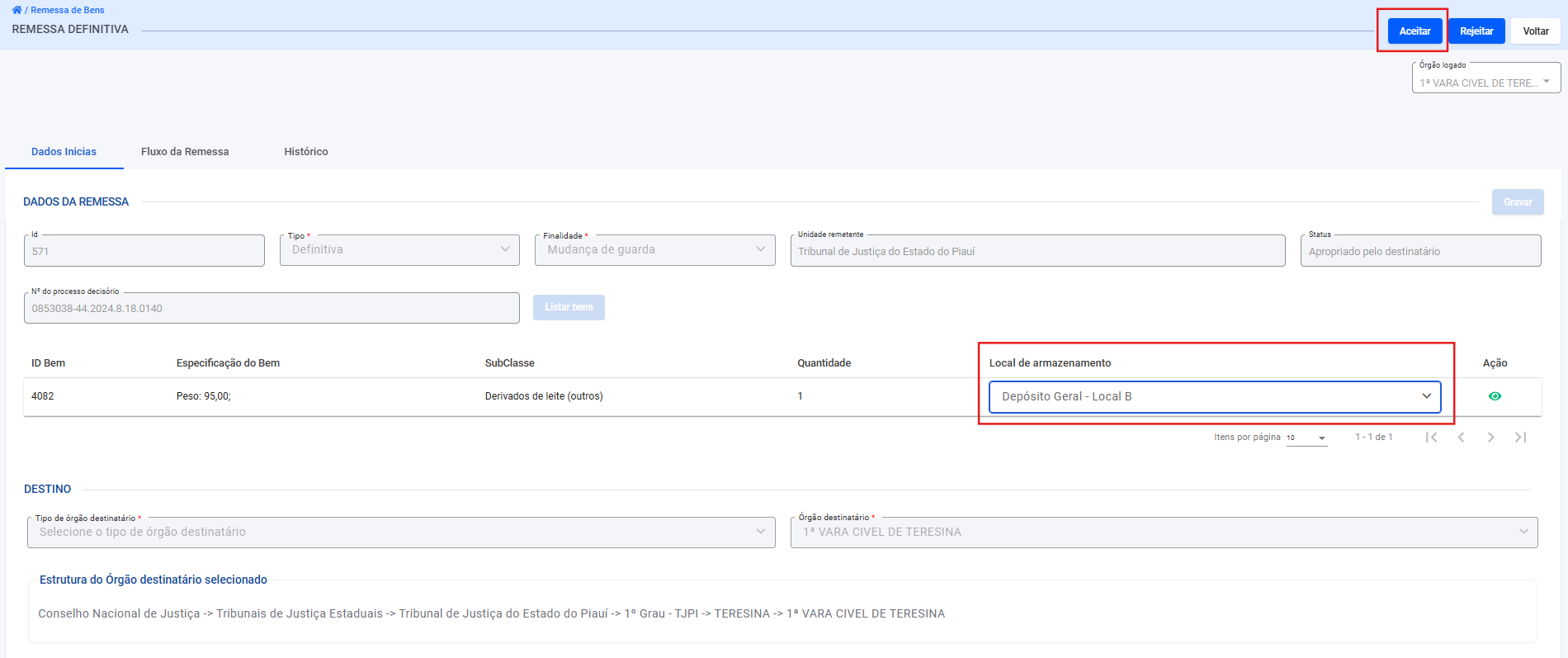Expand Local de armazenamento dropdown
1568x658 pixels.
tap(1215, 397)
